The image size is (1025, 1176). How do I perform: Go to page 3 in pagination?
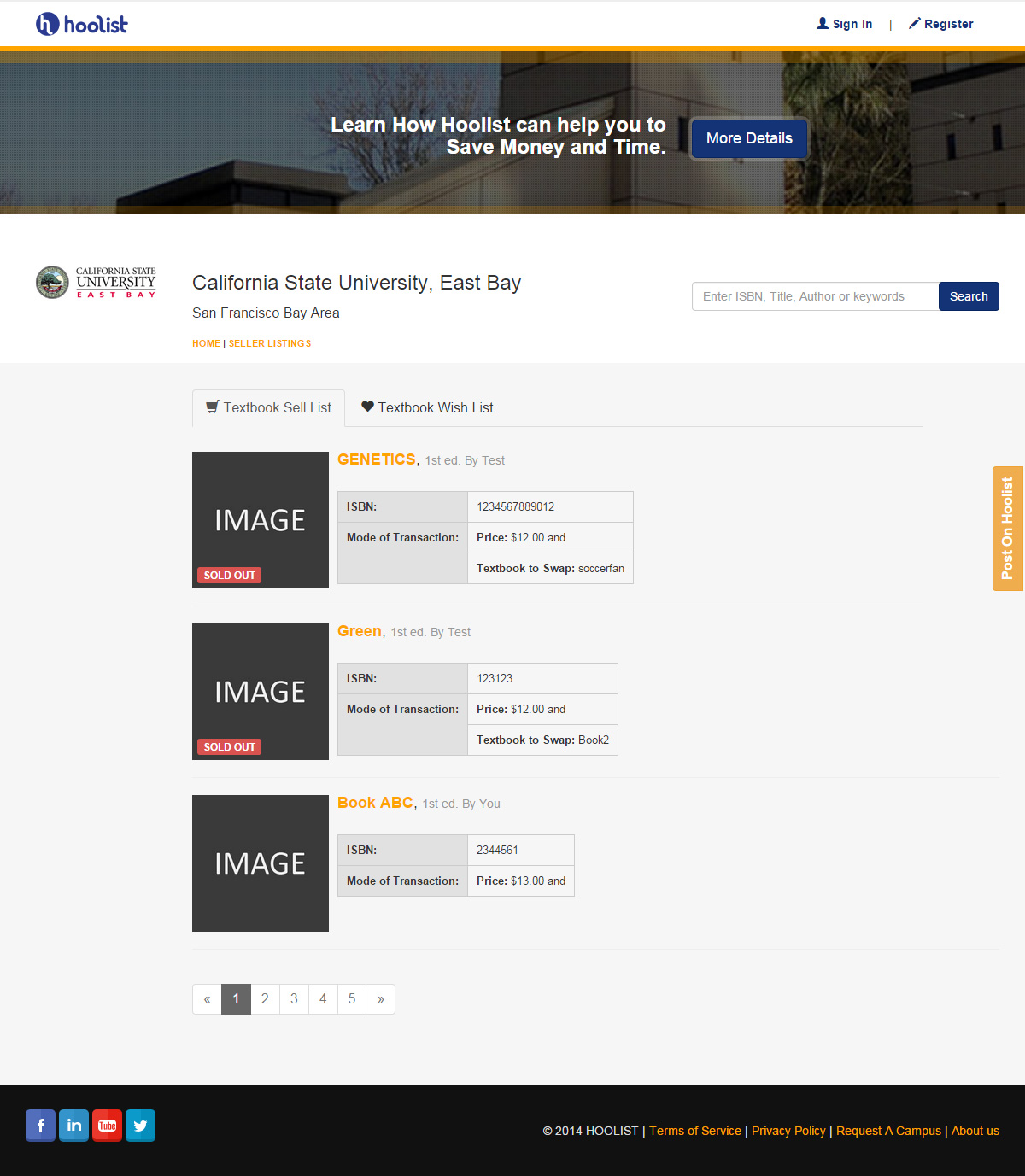click(x=294, y=999)
